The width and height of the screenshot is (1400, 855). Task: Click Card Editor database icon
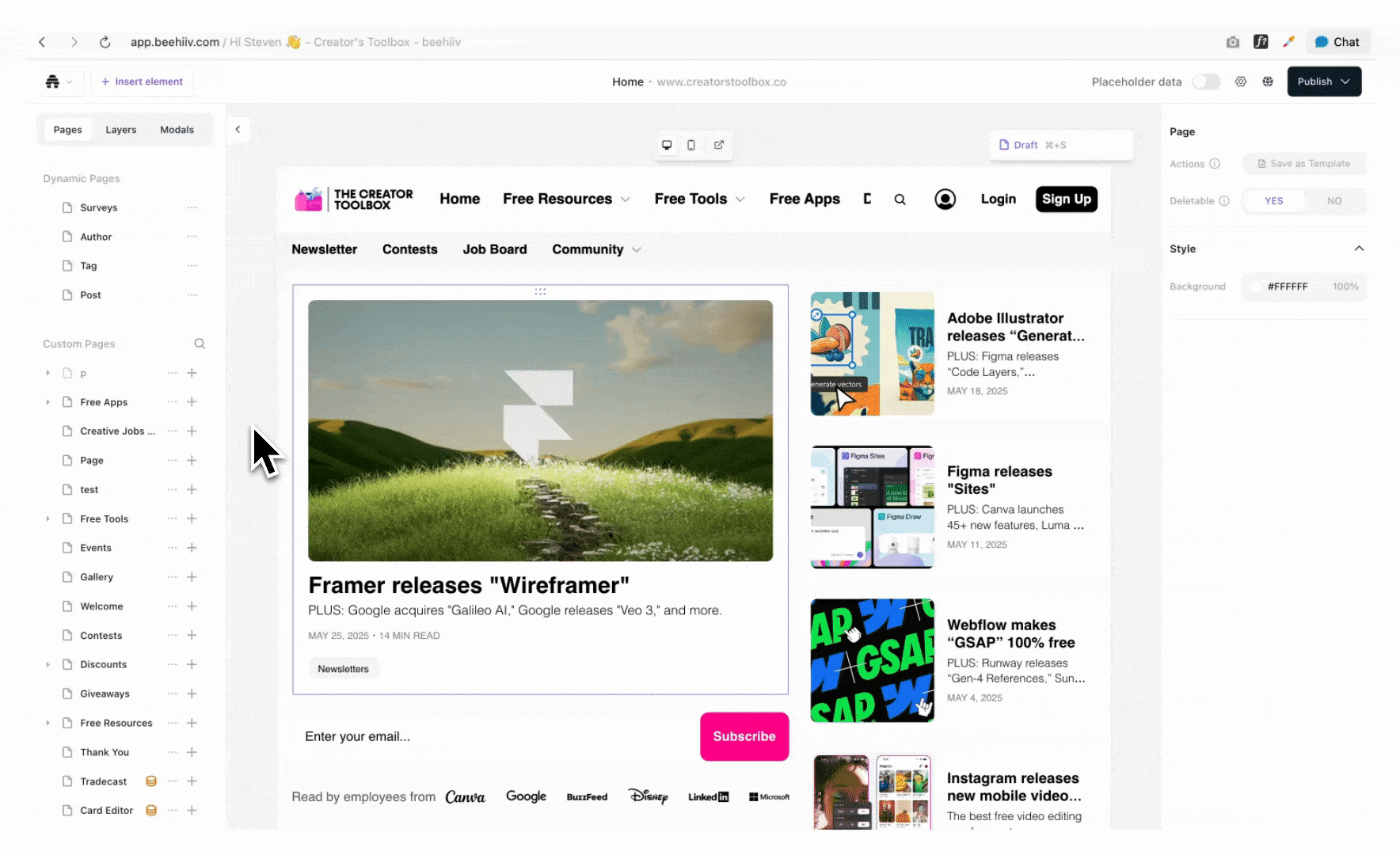coord(151,811)
